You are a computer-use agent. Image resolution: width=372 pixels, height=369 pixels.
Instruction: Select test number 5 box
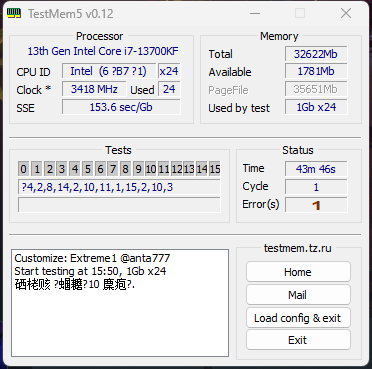[x=87, y=169]
